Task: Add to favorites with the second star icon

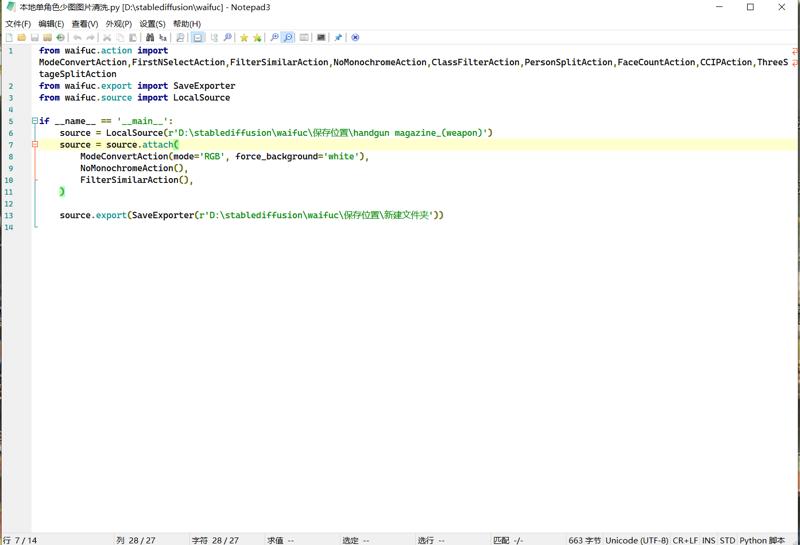Action: [257, 37]
